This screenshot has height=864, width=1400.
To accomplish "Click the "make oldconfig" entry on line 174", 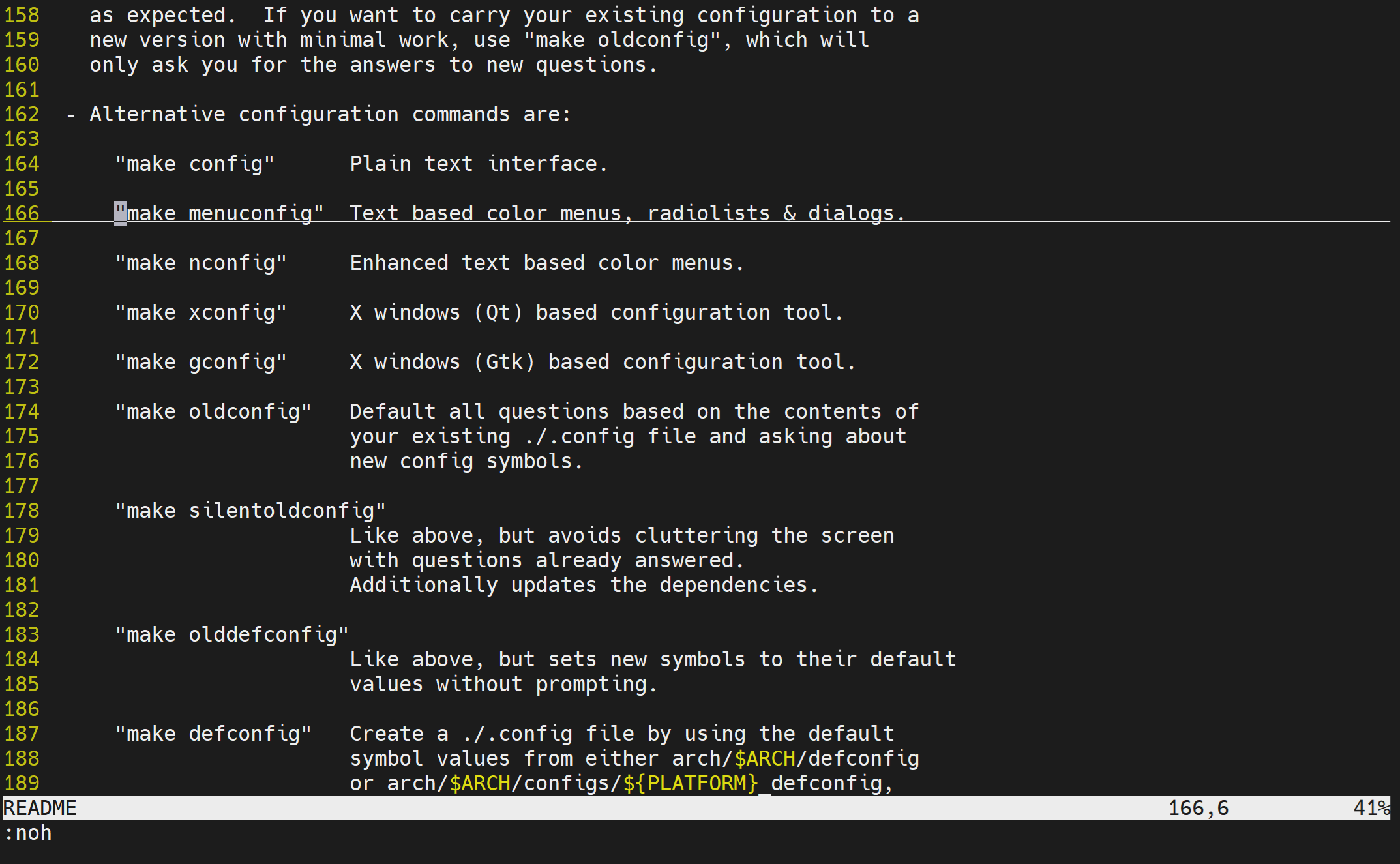I will tap(213, 411).
